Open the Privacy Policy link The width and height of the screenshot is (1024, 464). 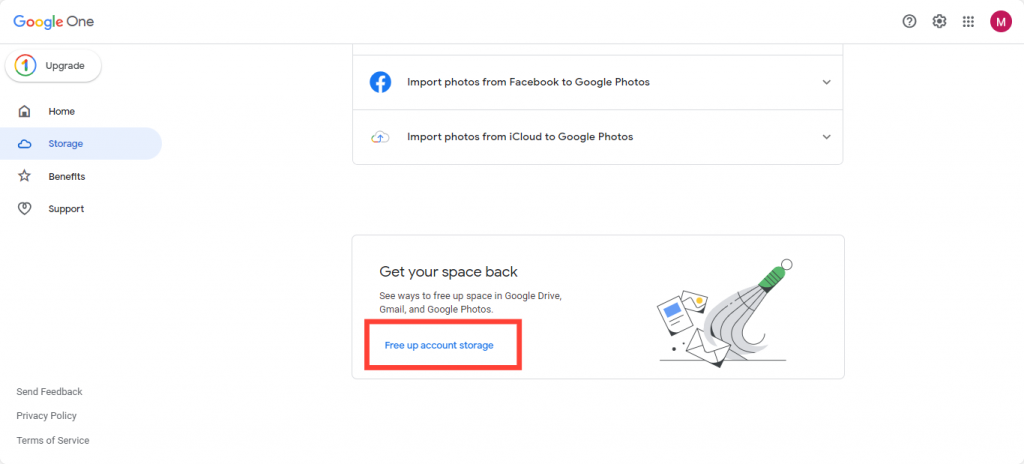click(47, 416)
